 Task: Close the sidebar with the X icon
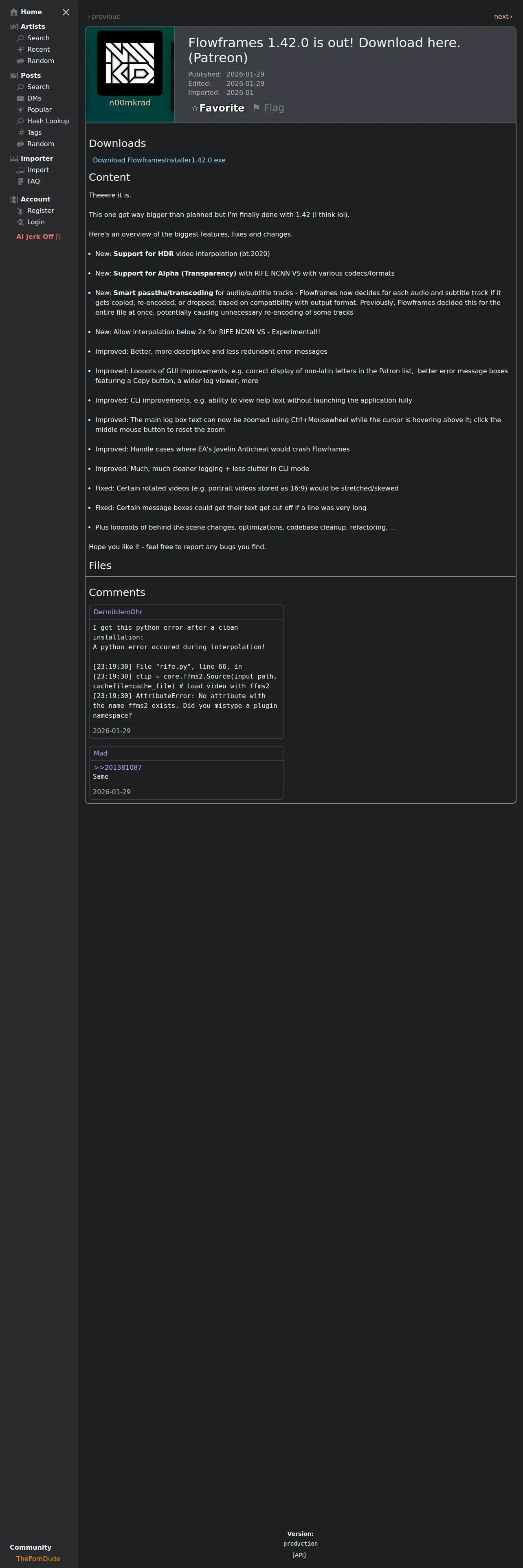[x=66, y=12]
